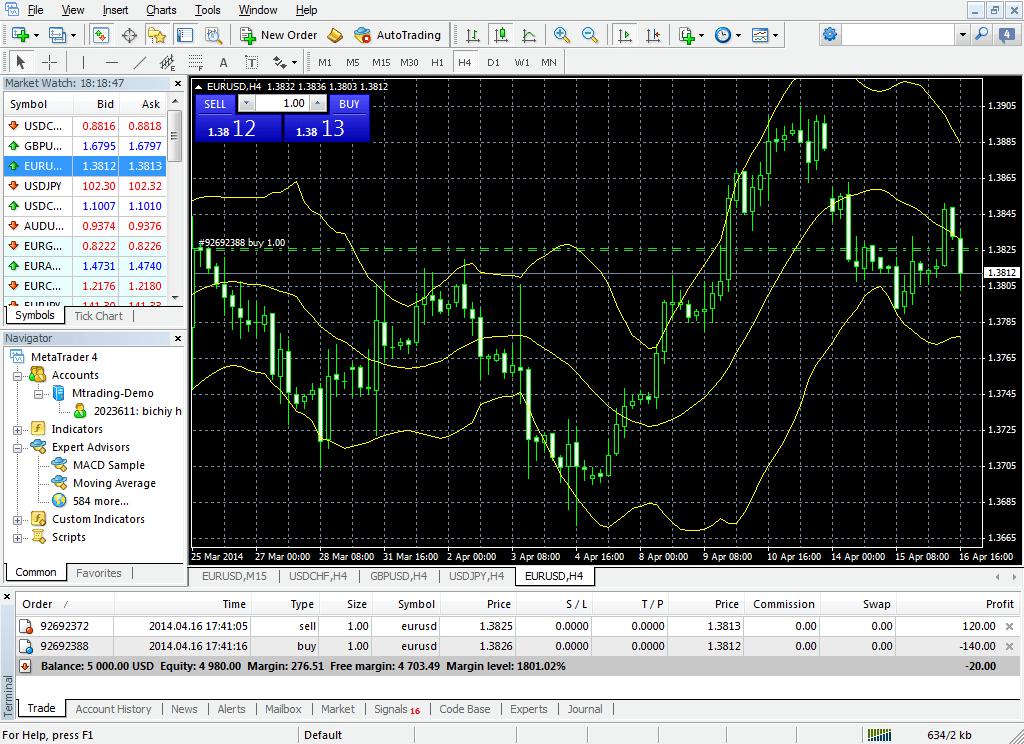1024x744 pixels.
Task: Click the one-click BUY button
Action: [349, 104]
